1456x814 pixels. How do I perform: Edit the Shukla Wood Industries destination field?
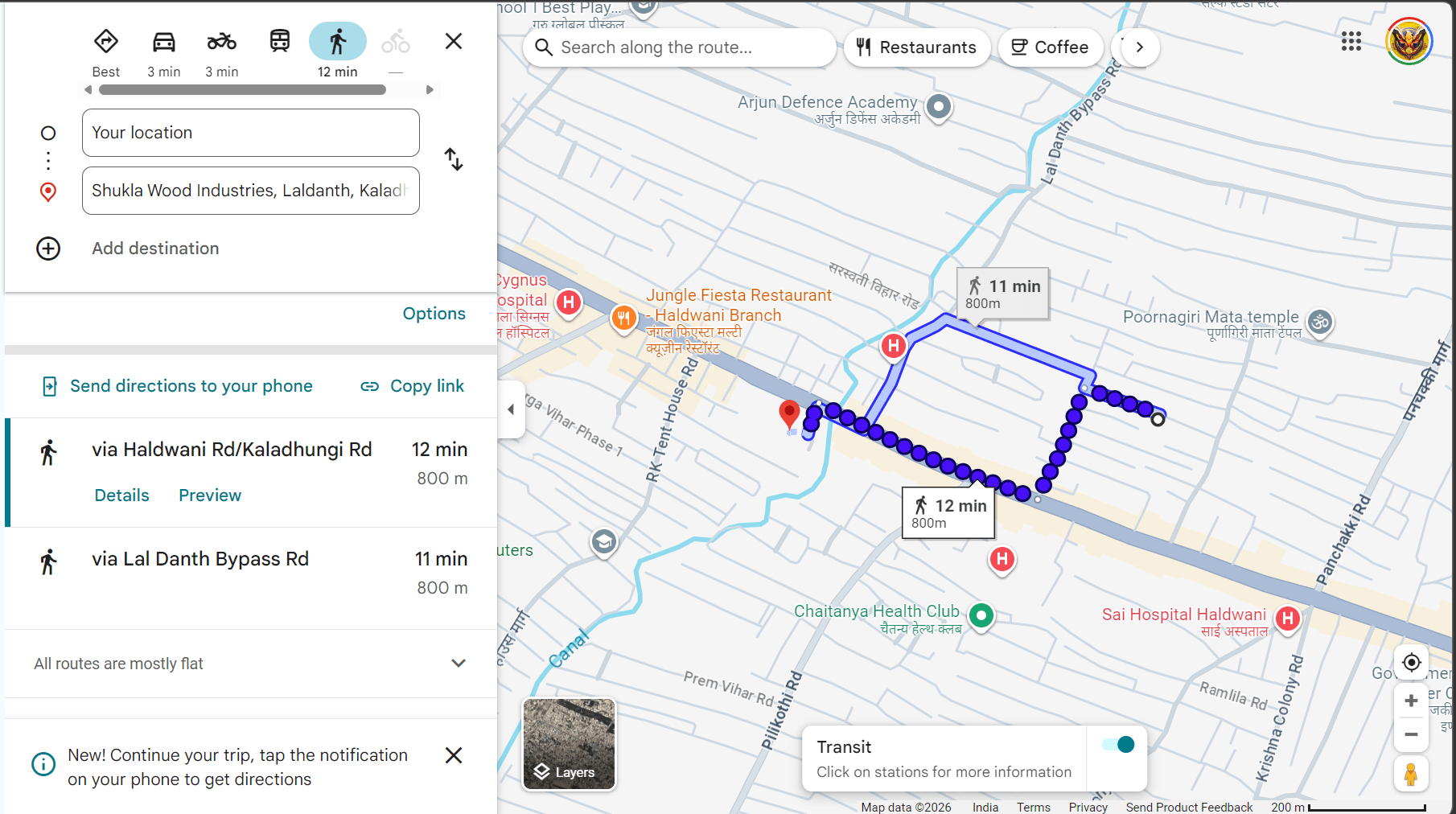click(251, 191)
